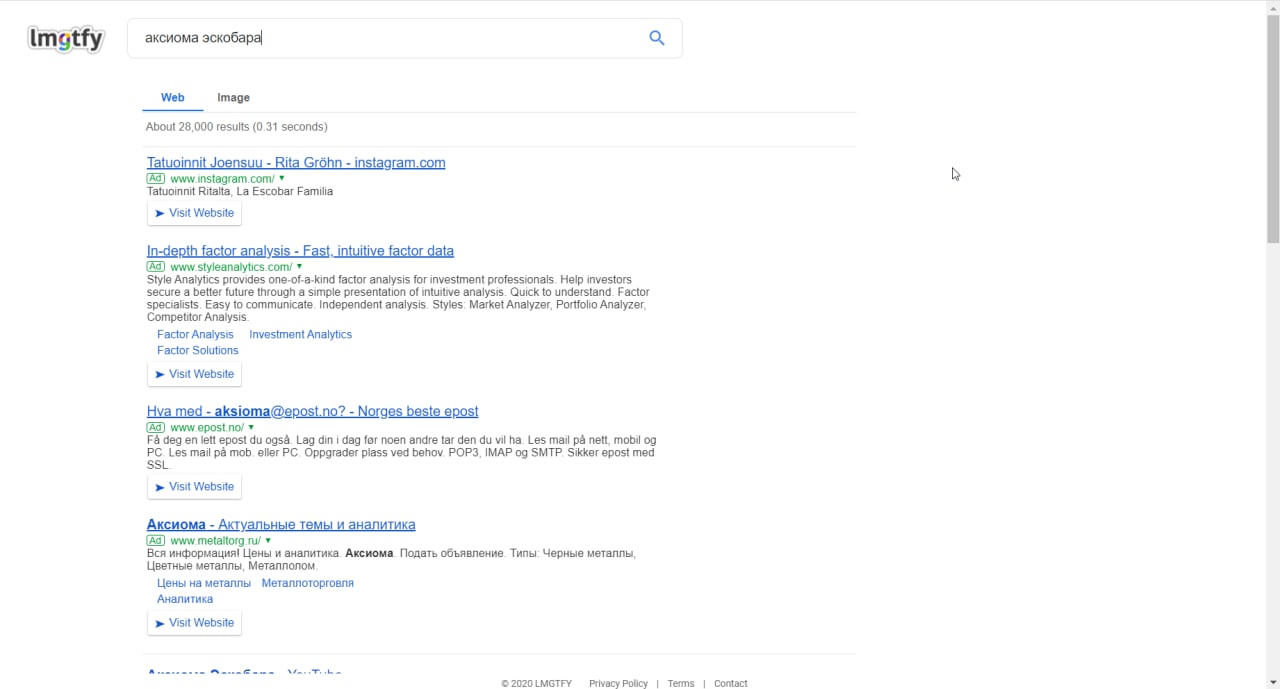The image size is (1280, 689).
Task: Open the Аналитика sitelink
Action: [x=185, y=599]
